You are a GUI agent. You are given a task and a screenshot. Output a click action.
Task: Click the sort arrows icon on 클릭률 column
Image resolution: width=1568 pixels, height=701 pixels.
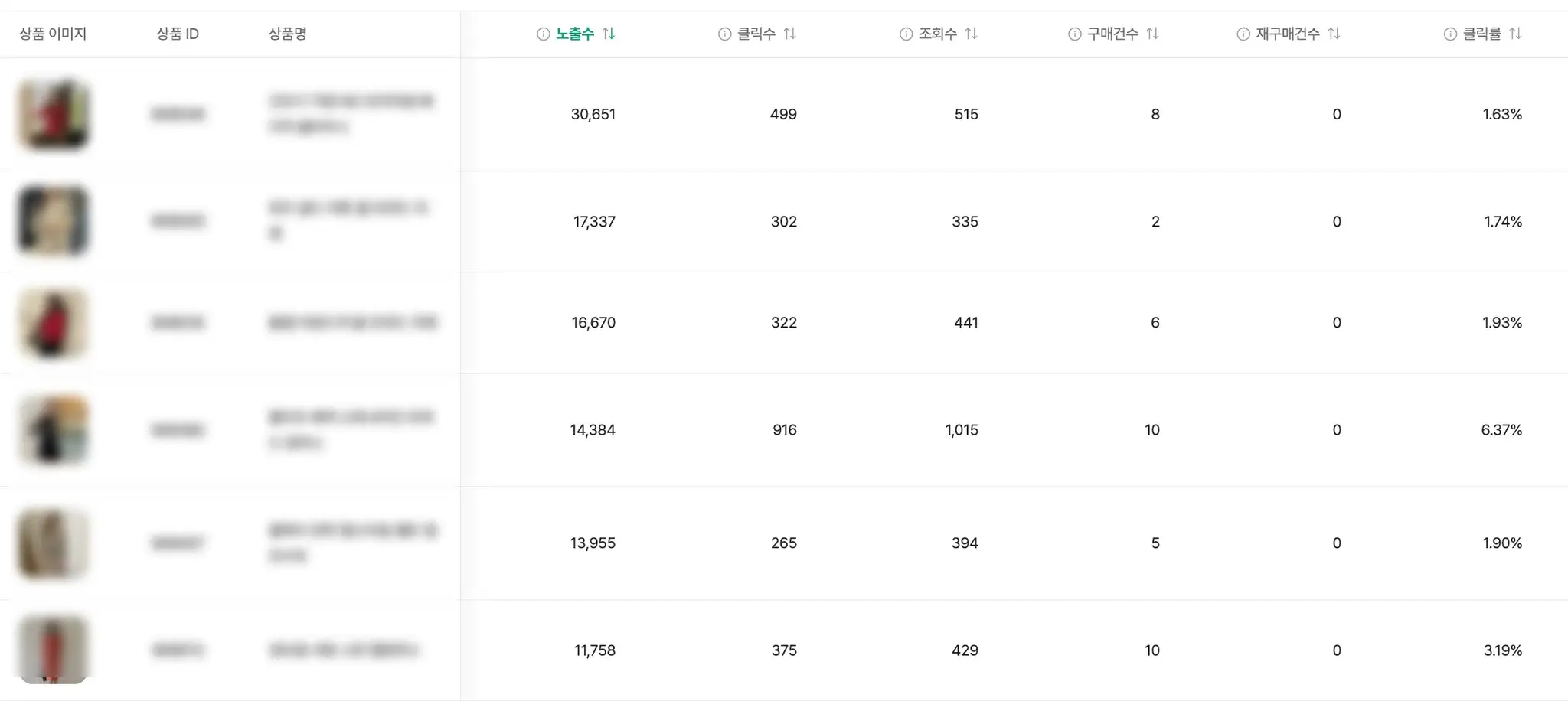1517,34
